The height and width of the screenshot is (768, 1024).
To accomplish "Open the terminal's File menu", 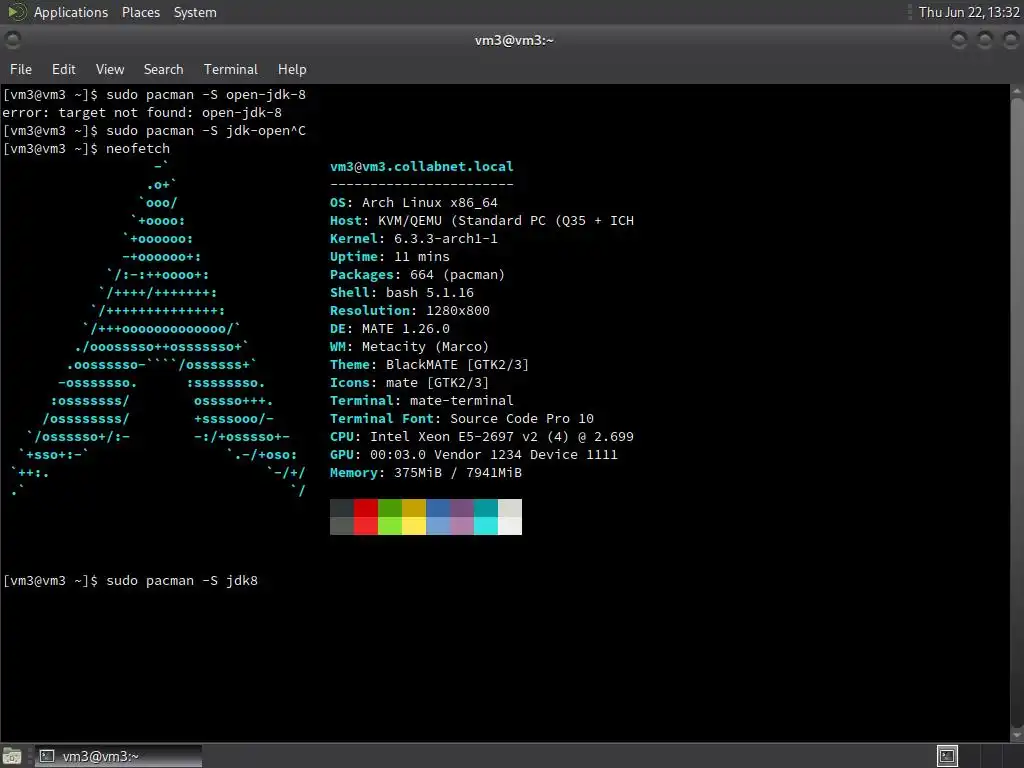I will click(20, 69).
